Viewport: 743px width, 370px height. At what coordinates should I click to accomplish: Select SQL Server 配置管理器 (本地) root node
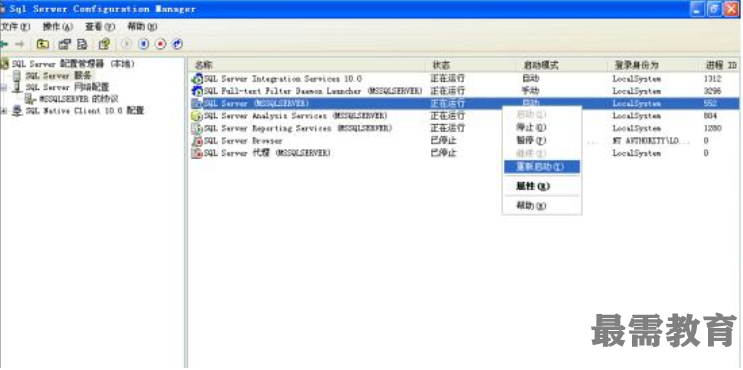73,63
